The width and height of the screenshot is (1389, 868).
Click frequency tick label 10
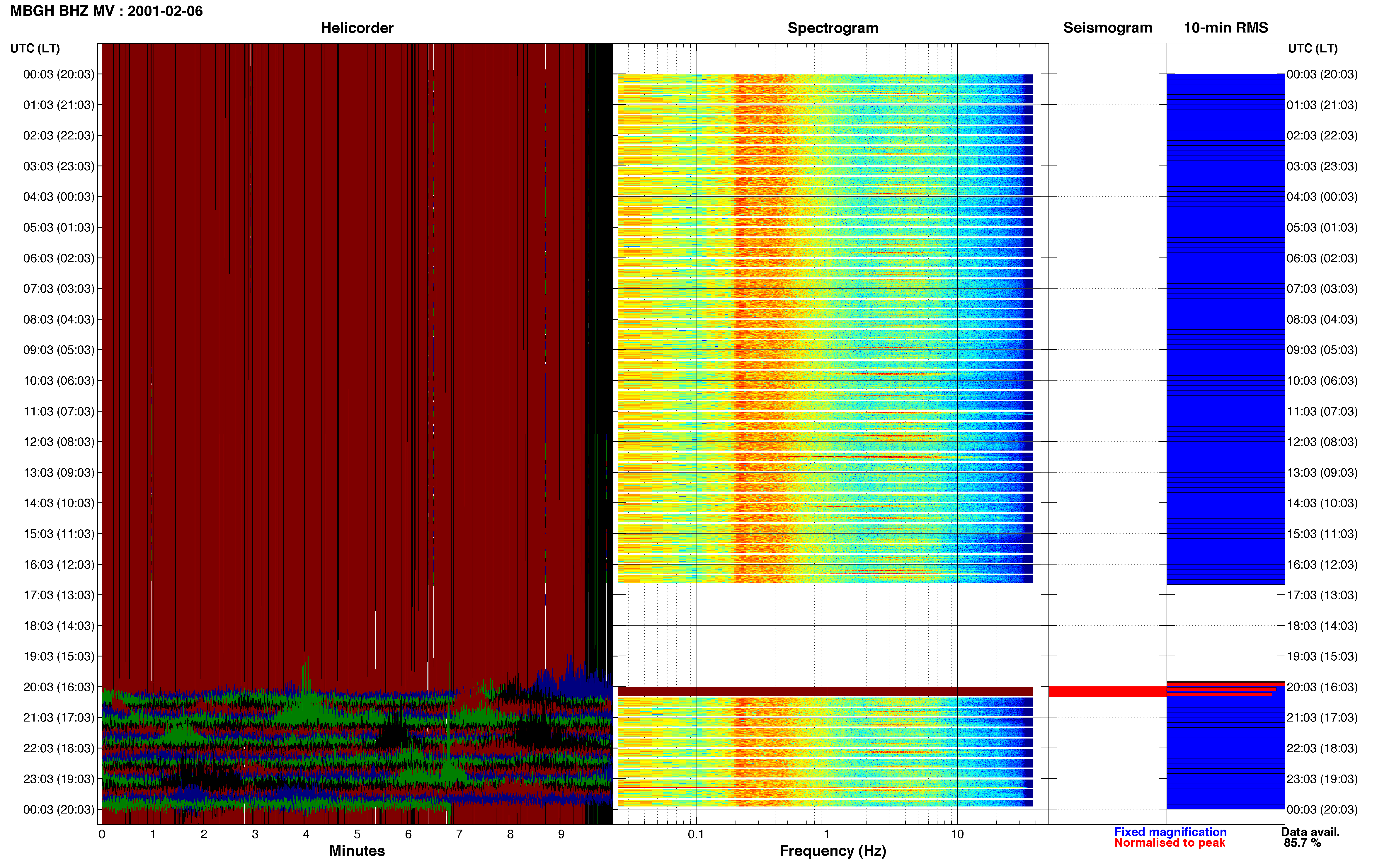(x=957, y=834)
